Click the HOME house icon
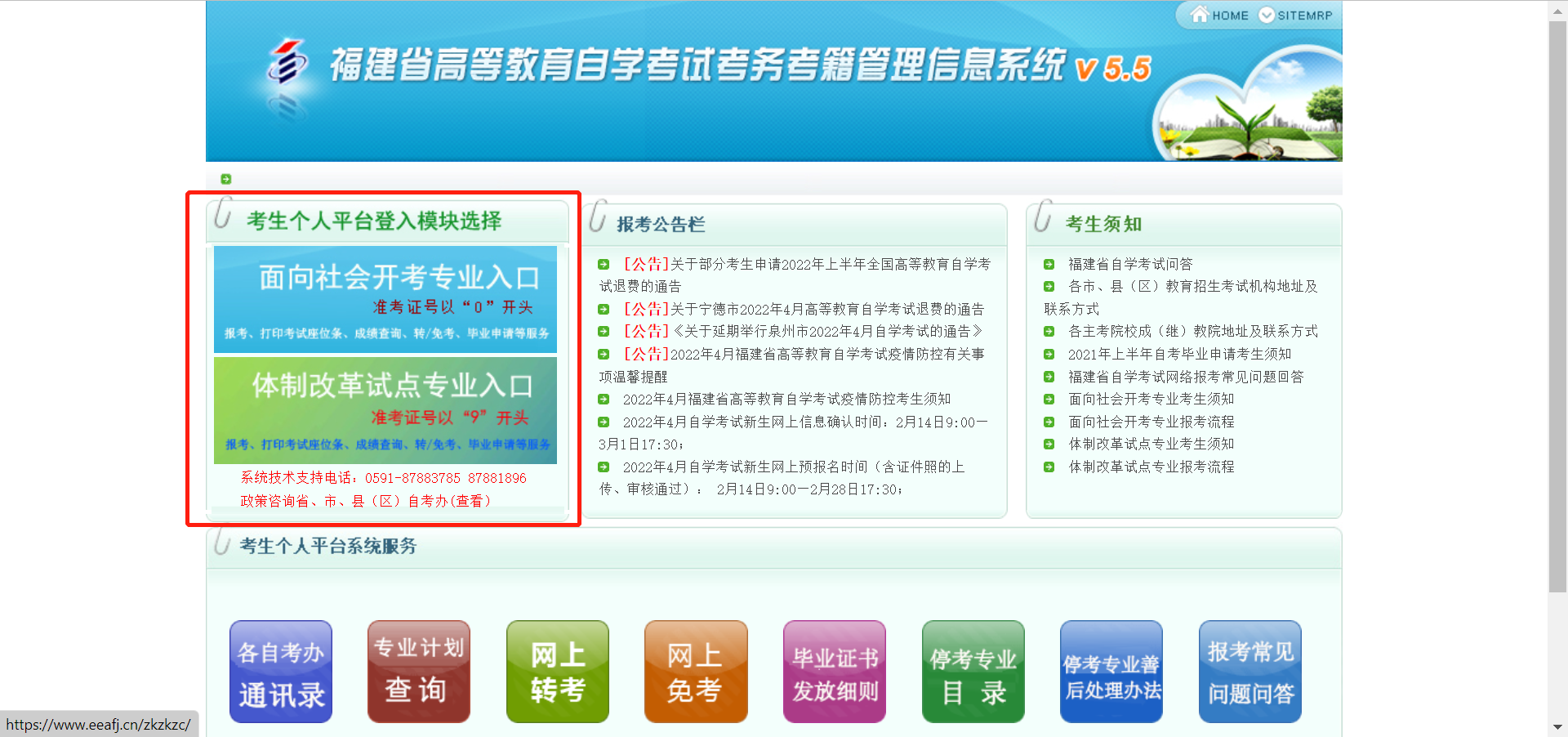The width and height of the screenshot is (1568, 737). point(1199,14)
